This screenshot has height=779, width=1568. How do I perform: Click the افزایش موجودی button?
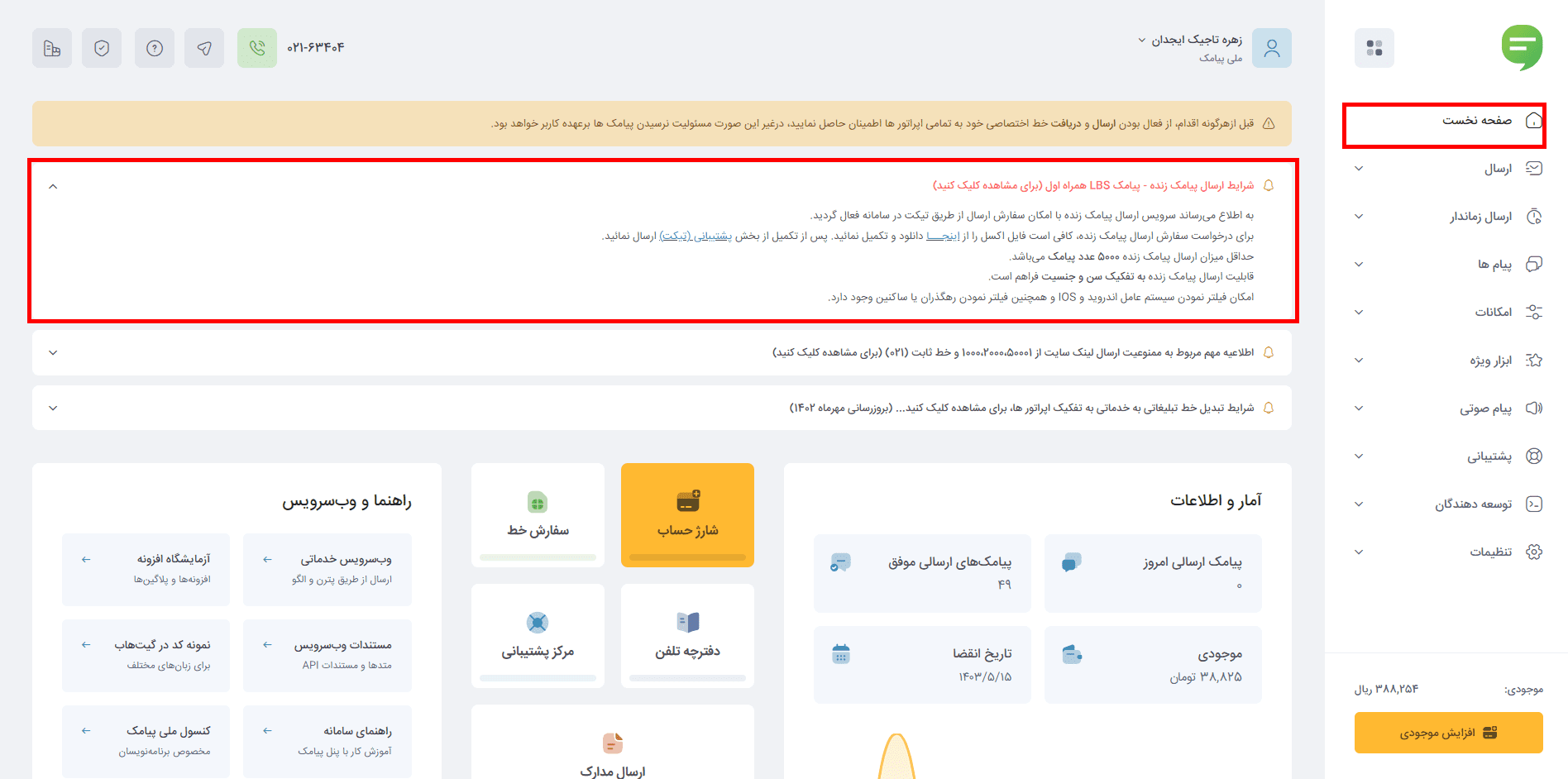pyautogui.click(x=1449, y=733)
